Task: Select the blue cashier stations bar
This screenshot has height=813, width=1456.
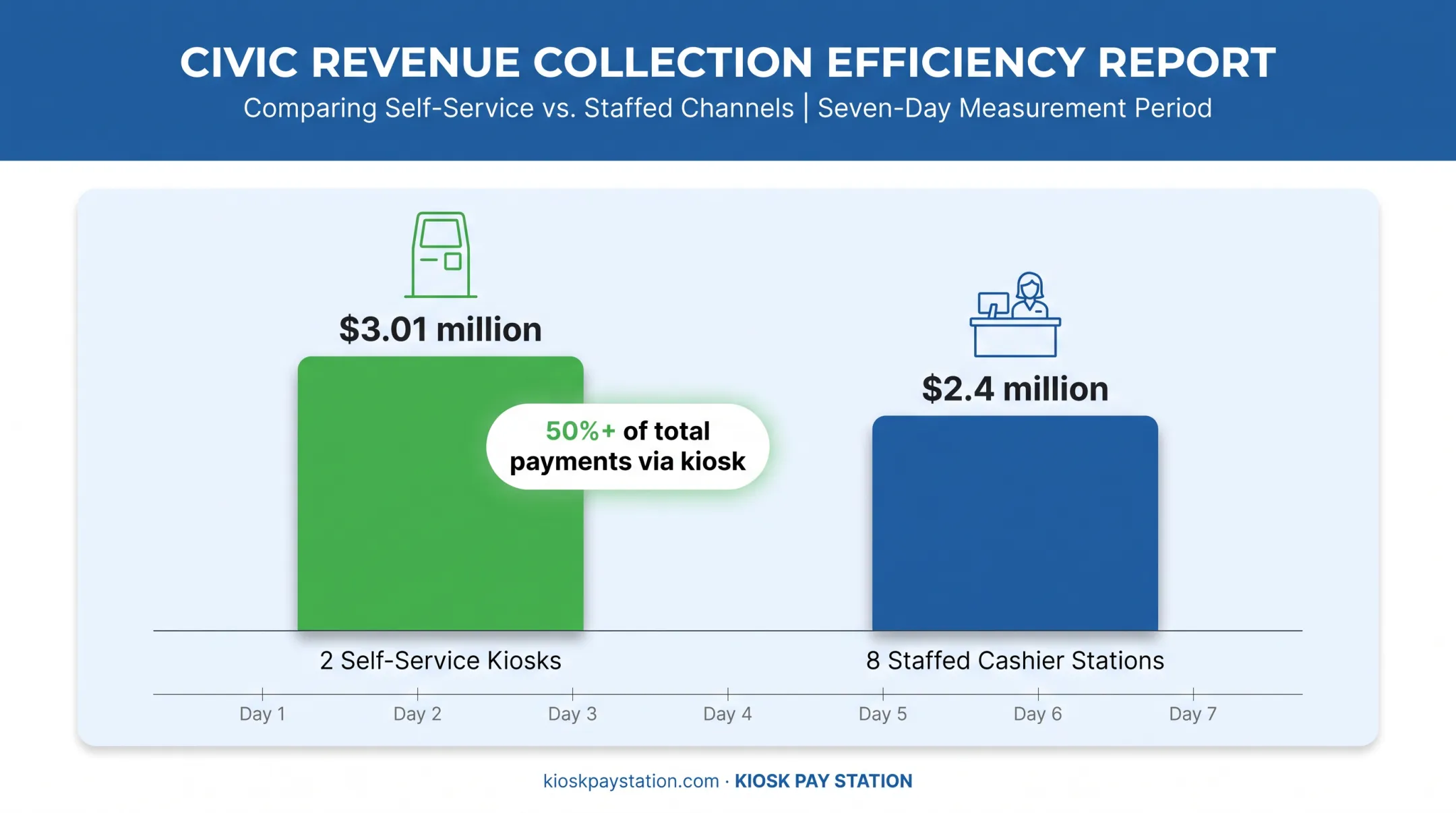Action: tap(1015, 523)
